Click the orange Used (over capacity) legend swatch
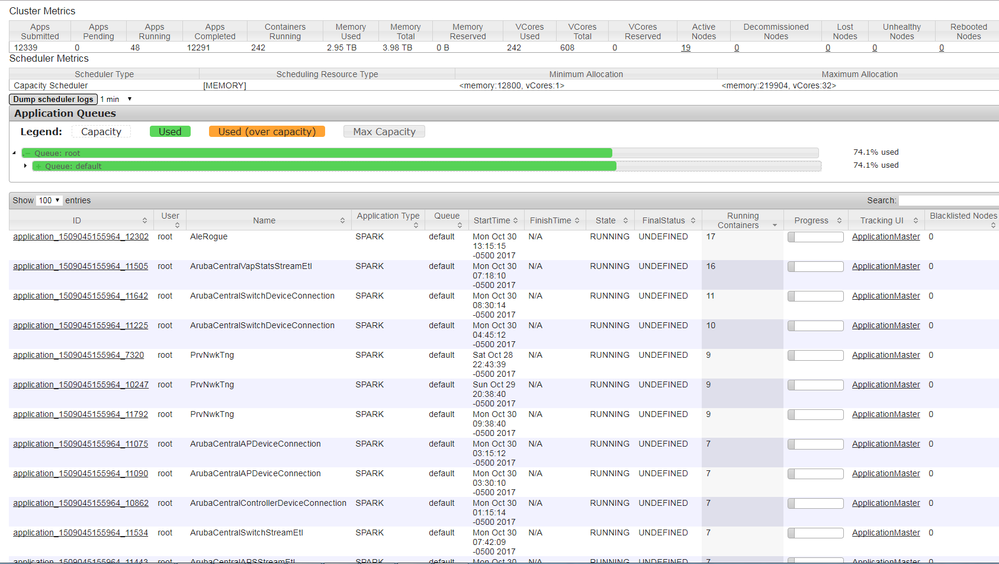 (x=266, y=132)
